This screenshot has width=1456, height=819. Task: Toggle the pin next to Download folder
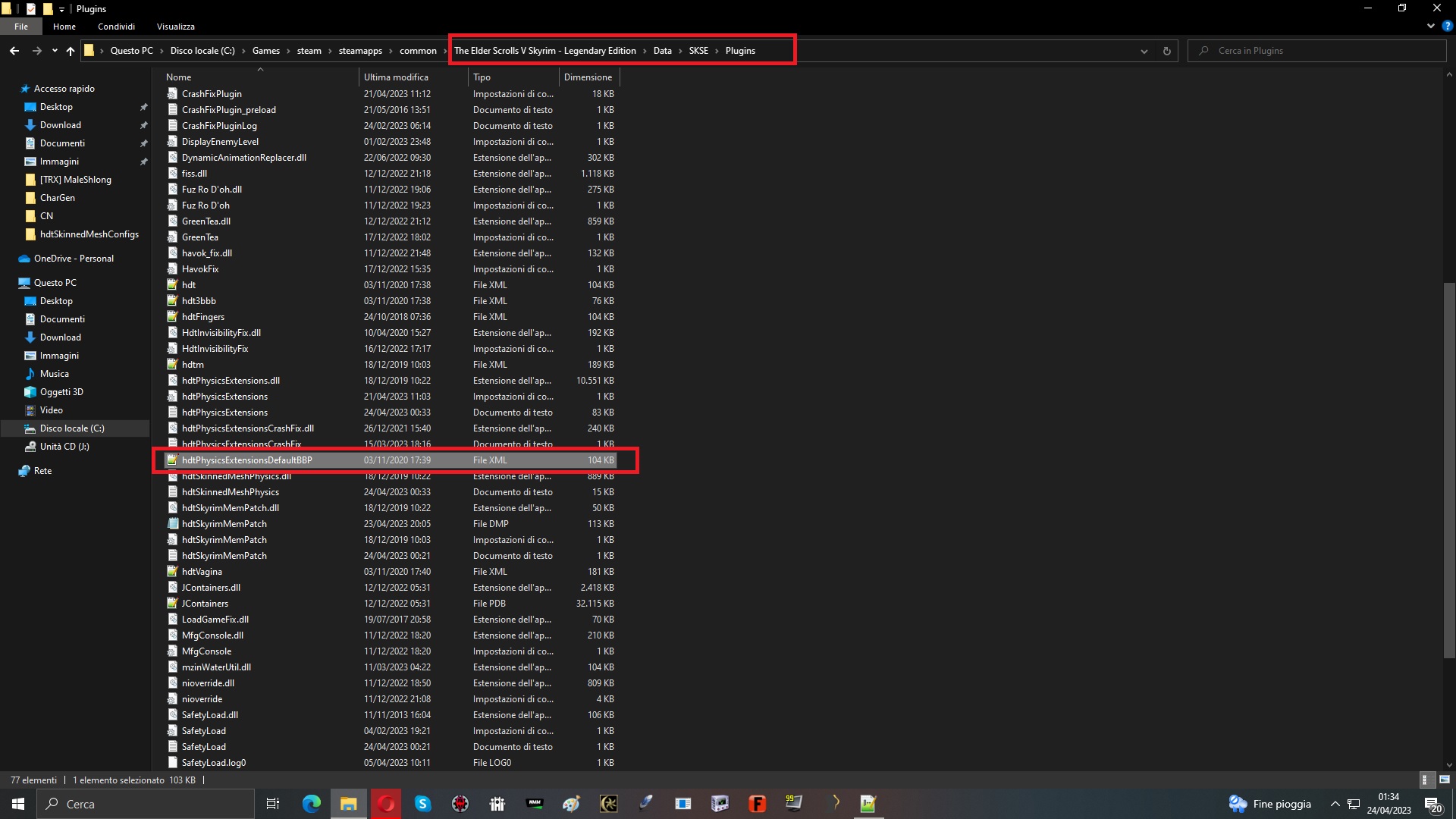143,125
